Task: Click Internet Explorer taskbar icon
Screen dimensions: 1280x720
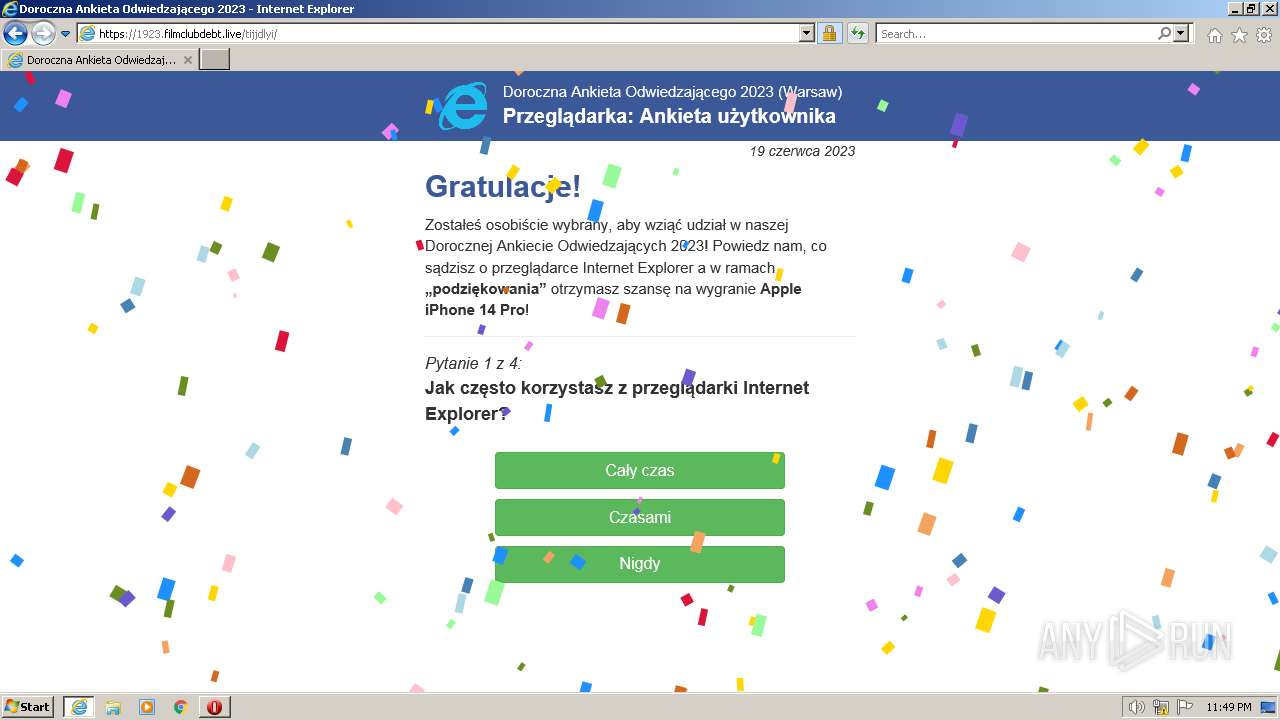Action: click(78, 707)
